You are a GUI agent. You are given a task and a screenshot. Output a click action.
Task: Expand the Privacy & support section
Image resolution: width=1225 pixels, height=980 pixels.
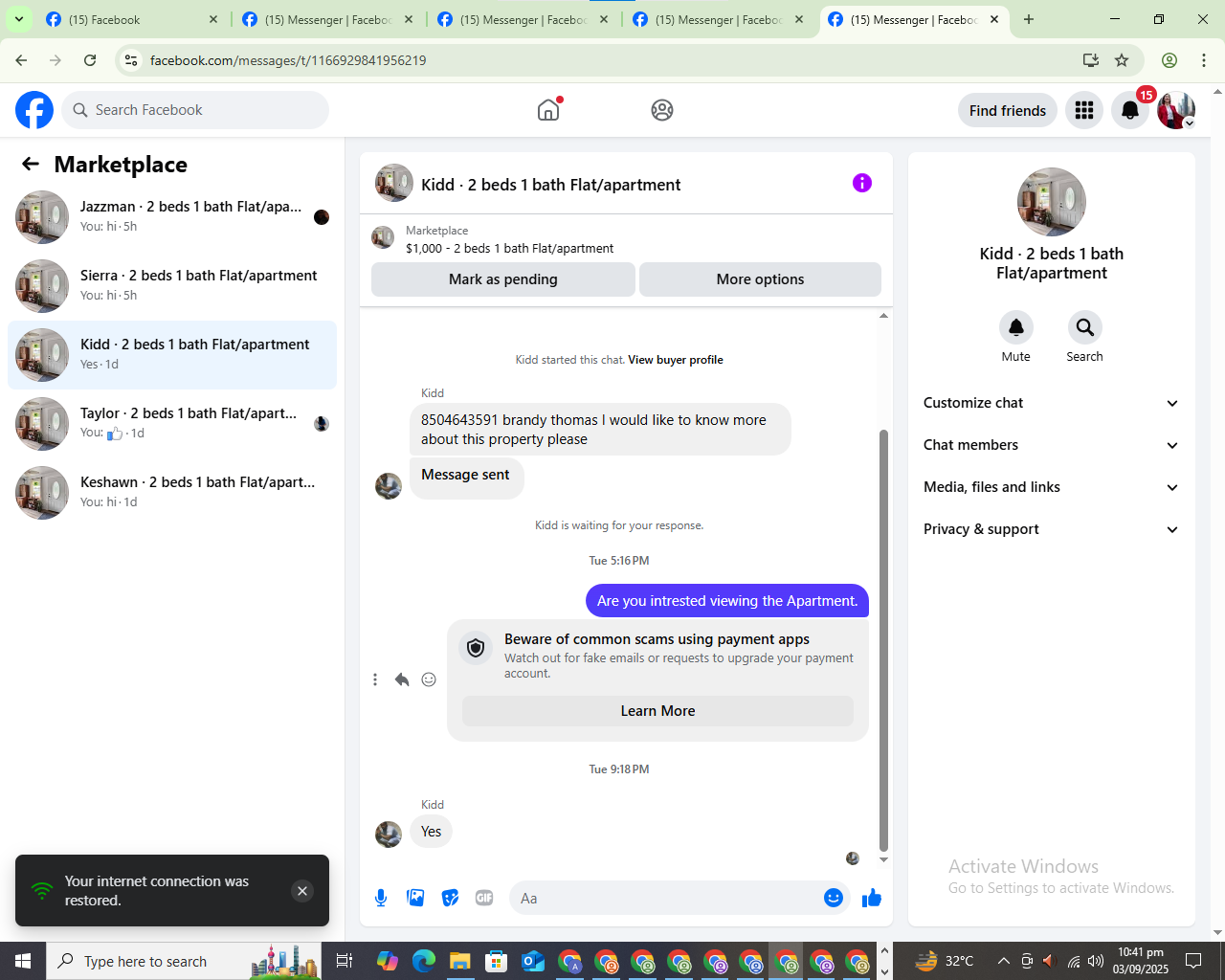click(1052, 529)
